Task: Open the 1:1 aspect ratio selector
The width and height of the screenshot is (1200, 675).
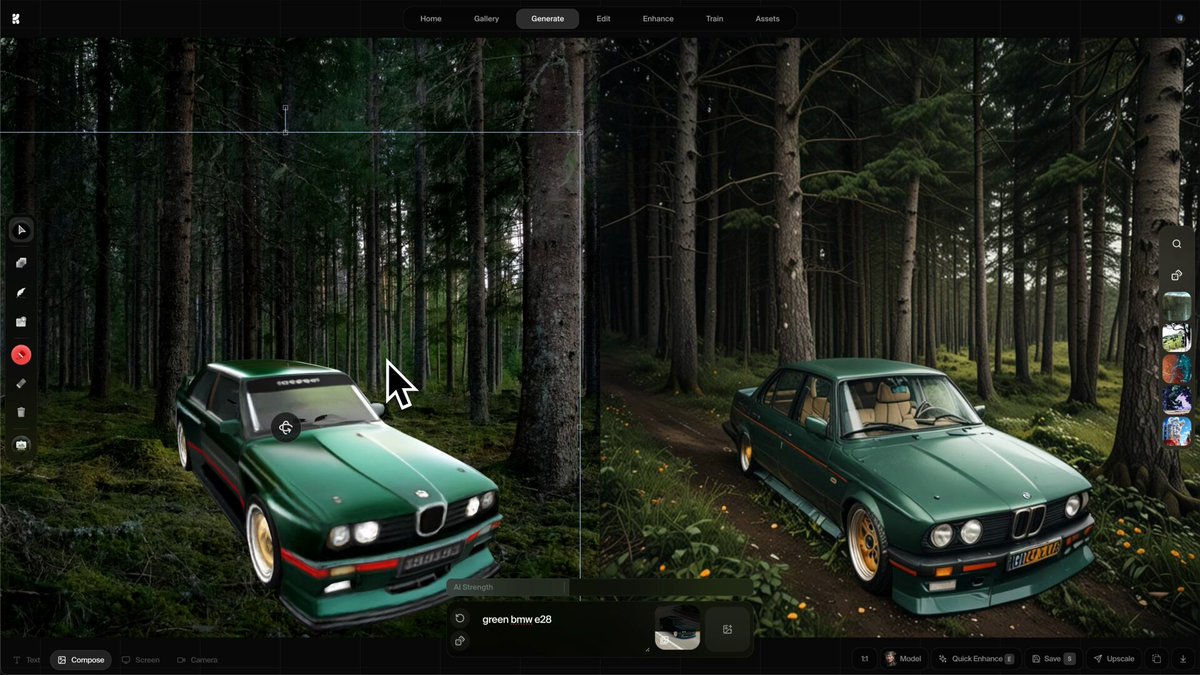Action: 864,659
